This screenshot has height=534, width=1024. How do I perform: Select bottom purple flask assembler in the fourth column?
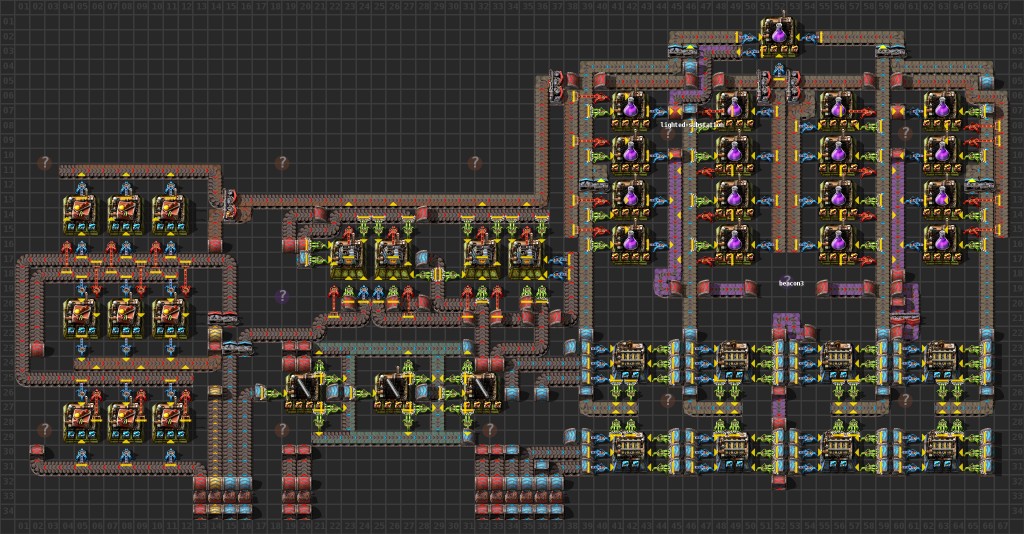(942, 244)
